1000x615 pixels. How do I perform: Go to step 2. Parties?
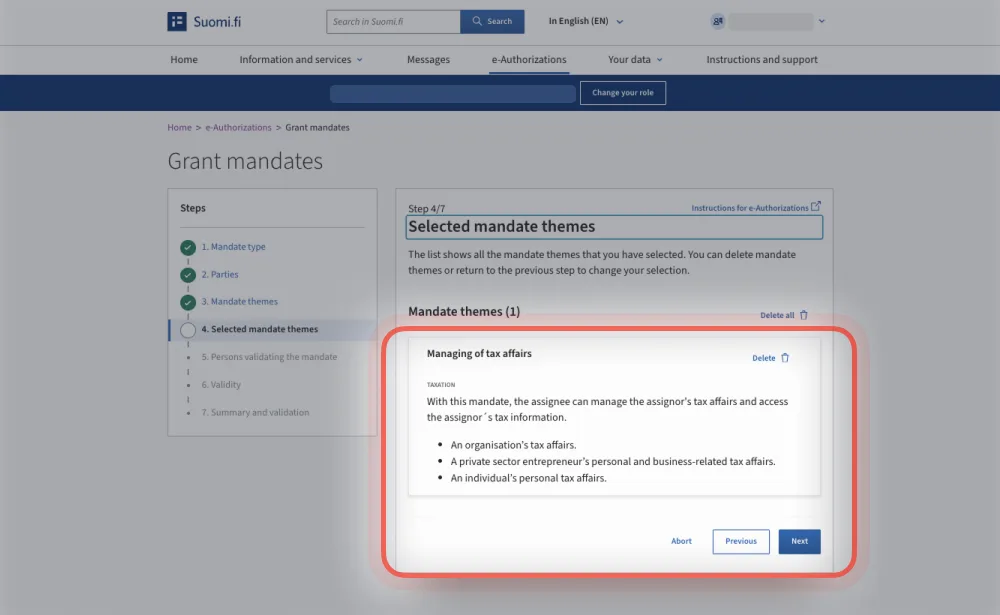point(220,274)
